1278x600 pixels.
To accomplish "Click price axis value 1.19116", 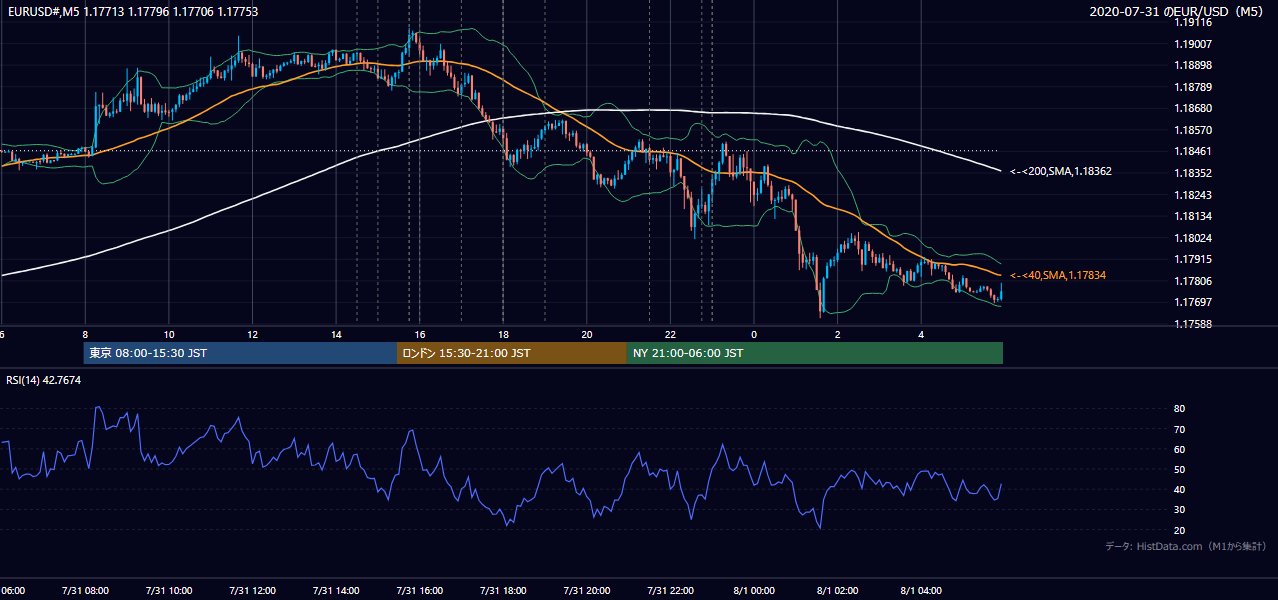I will 1192,22.
